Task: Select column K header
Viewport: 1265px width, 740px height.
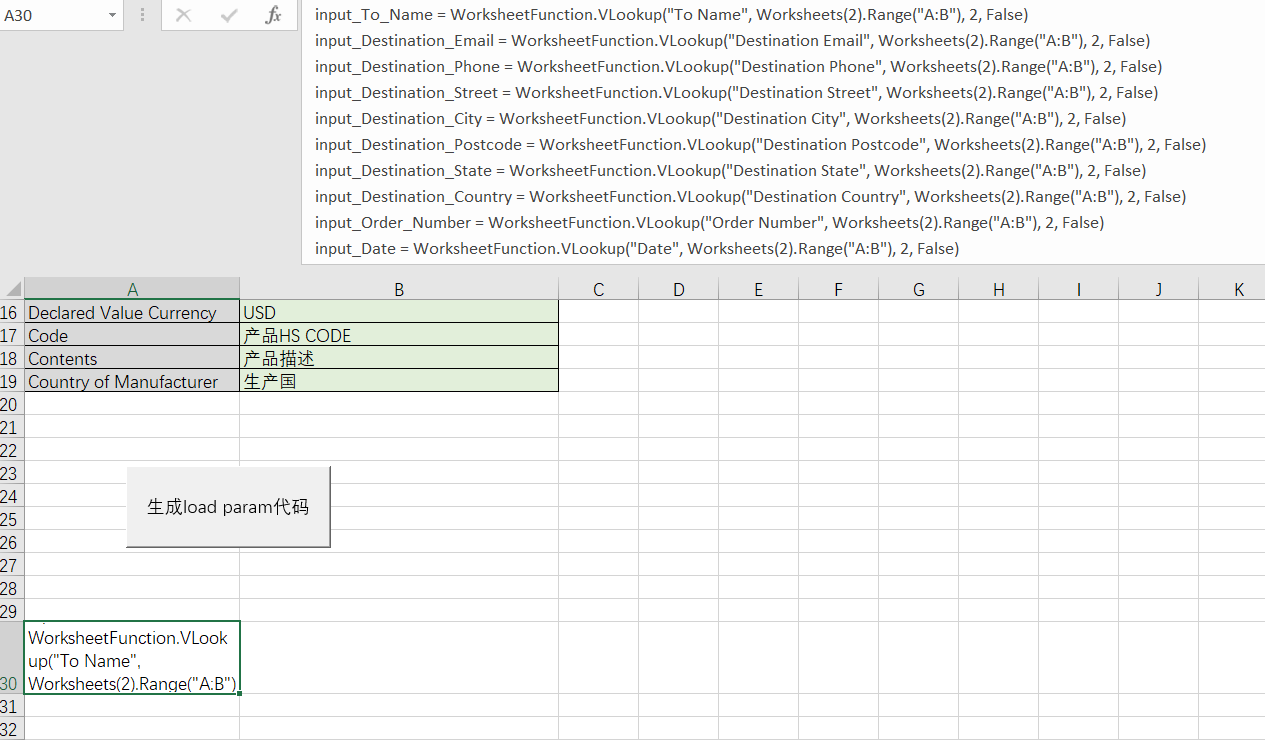Action: (x=1238, y=290)
